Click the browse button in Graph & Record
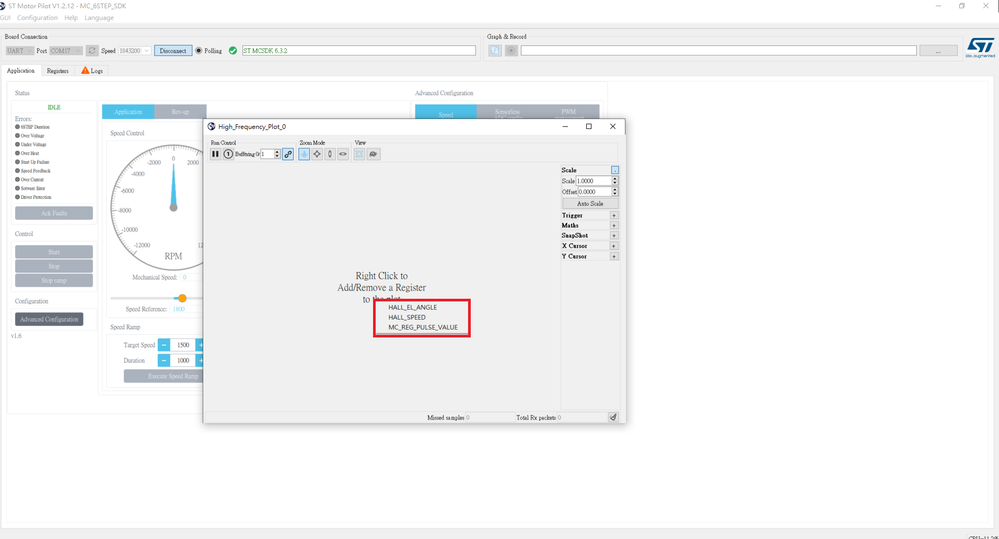This screenshot has width=999, height=539. tap(938, 50)
